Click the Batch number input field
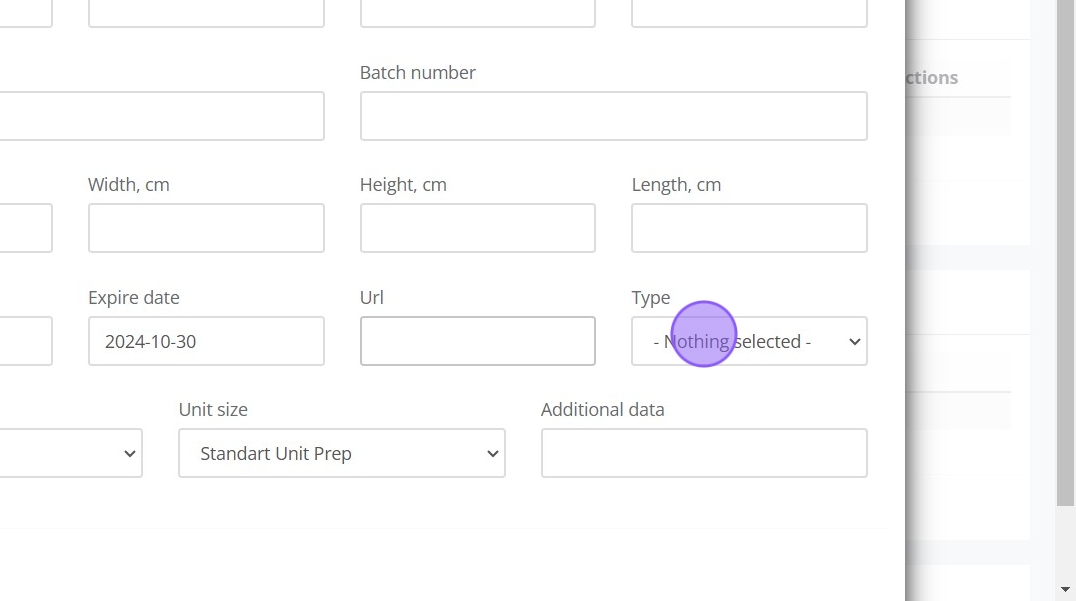Image resolution: width=1076 pixels, height=601 pixels. 613,116
